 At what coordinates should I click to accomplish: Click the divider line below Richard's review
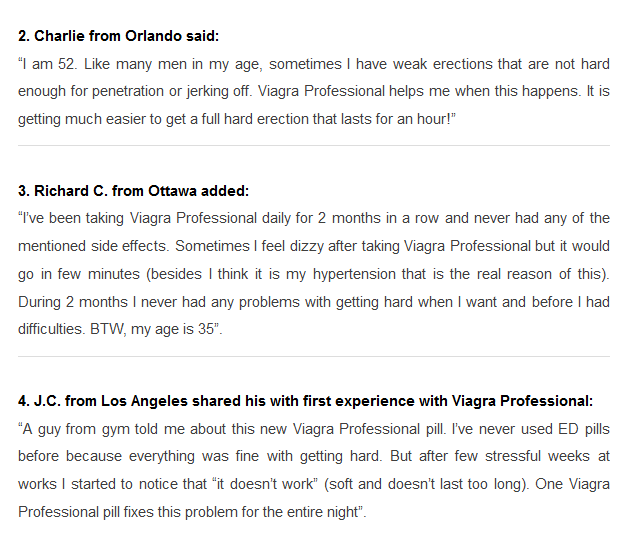(x=314, y=356)
